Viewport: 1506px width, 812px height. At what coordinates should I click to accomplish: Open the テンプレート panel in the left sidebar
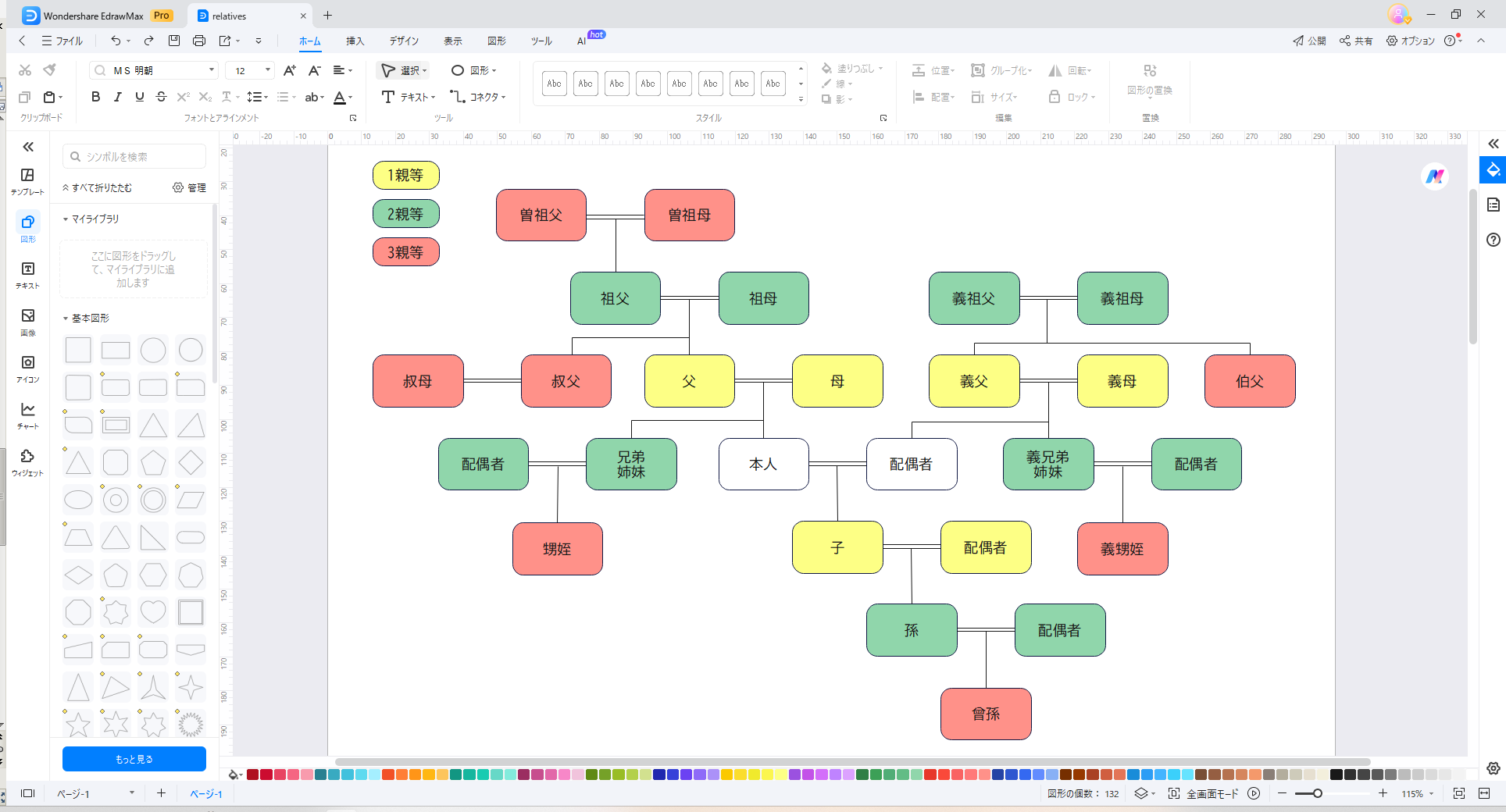[27, 181]
